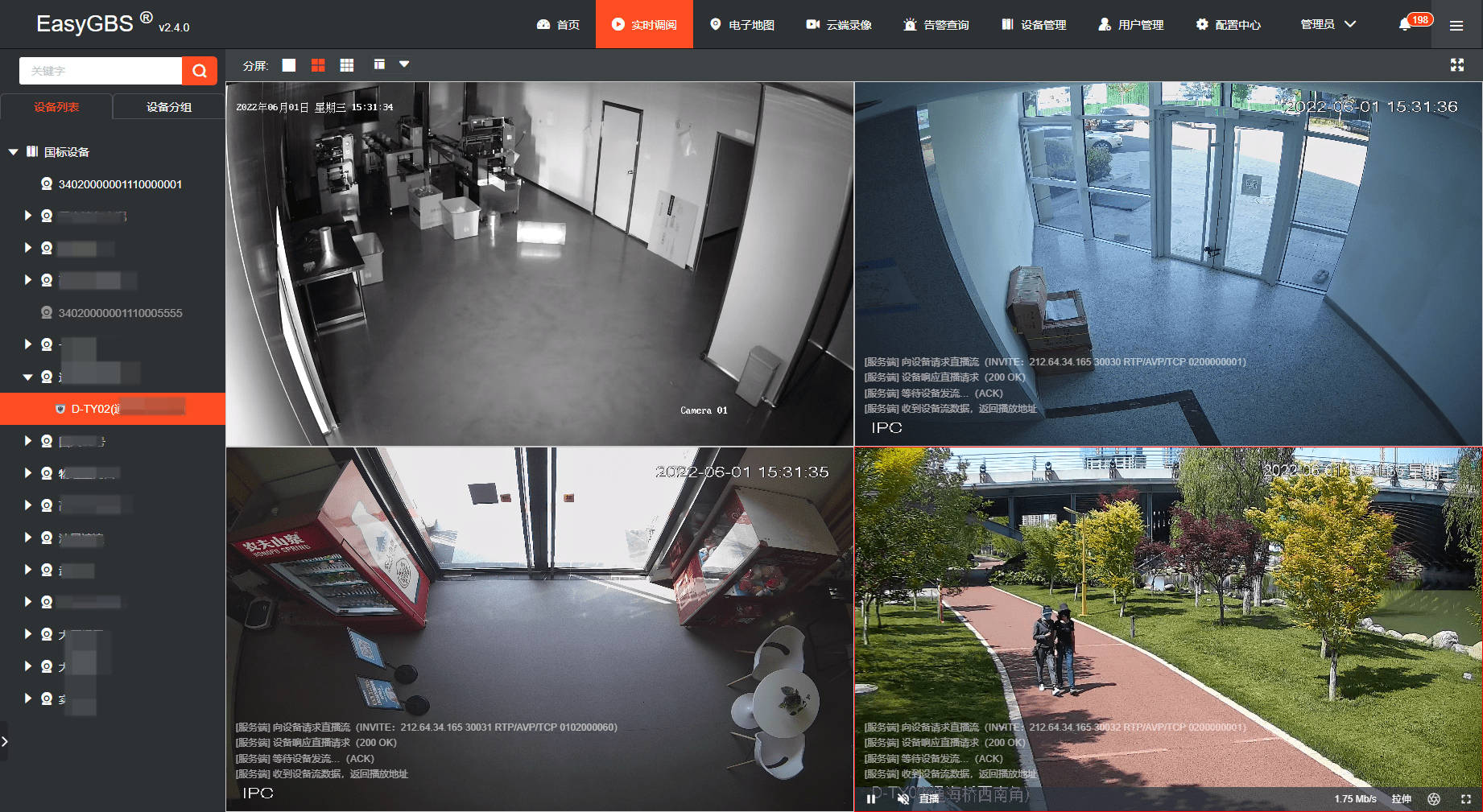This screenshot has height=812, width=1483.
Task: Switch to 设备分组 tab
Action: point(169,106)
